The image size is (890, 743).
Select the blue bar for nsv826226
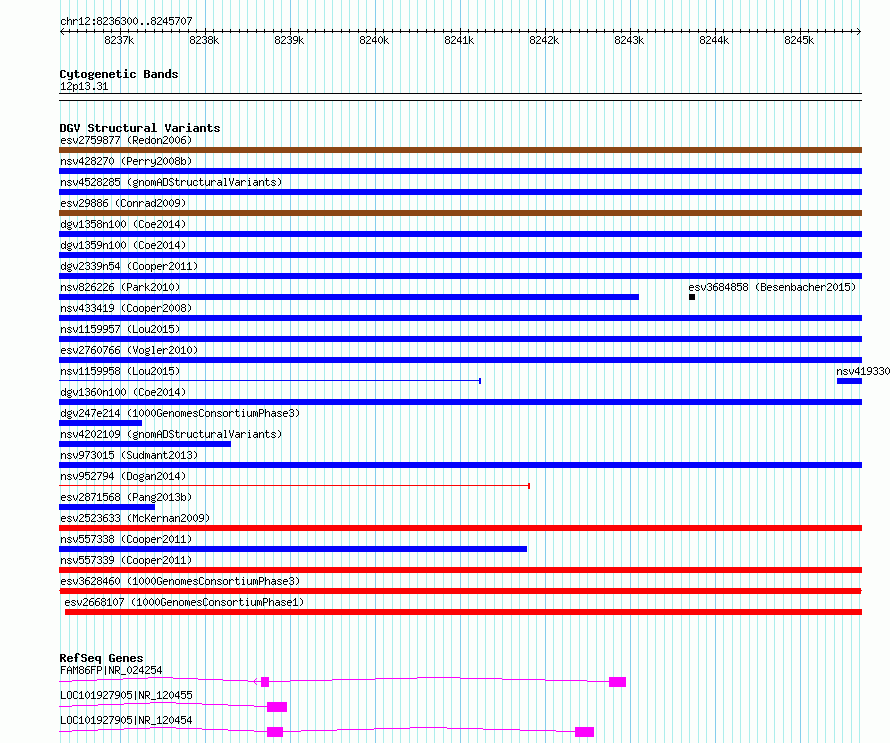point(349,297)
